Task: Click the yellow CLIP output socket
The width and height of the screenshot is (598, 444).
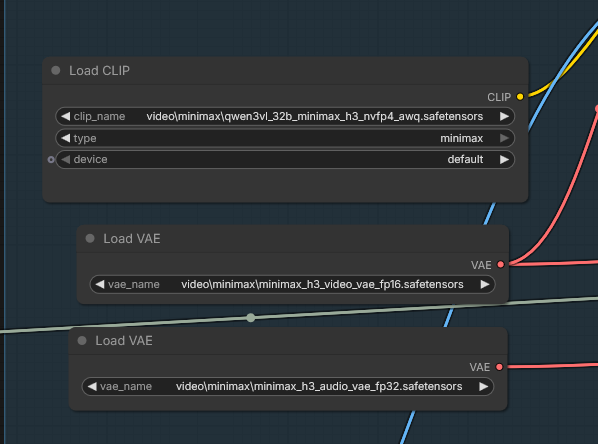Action: (x=520, y=97)
